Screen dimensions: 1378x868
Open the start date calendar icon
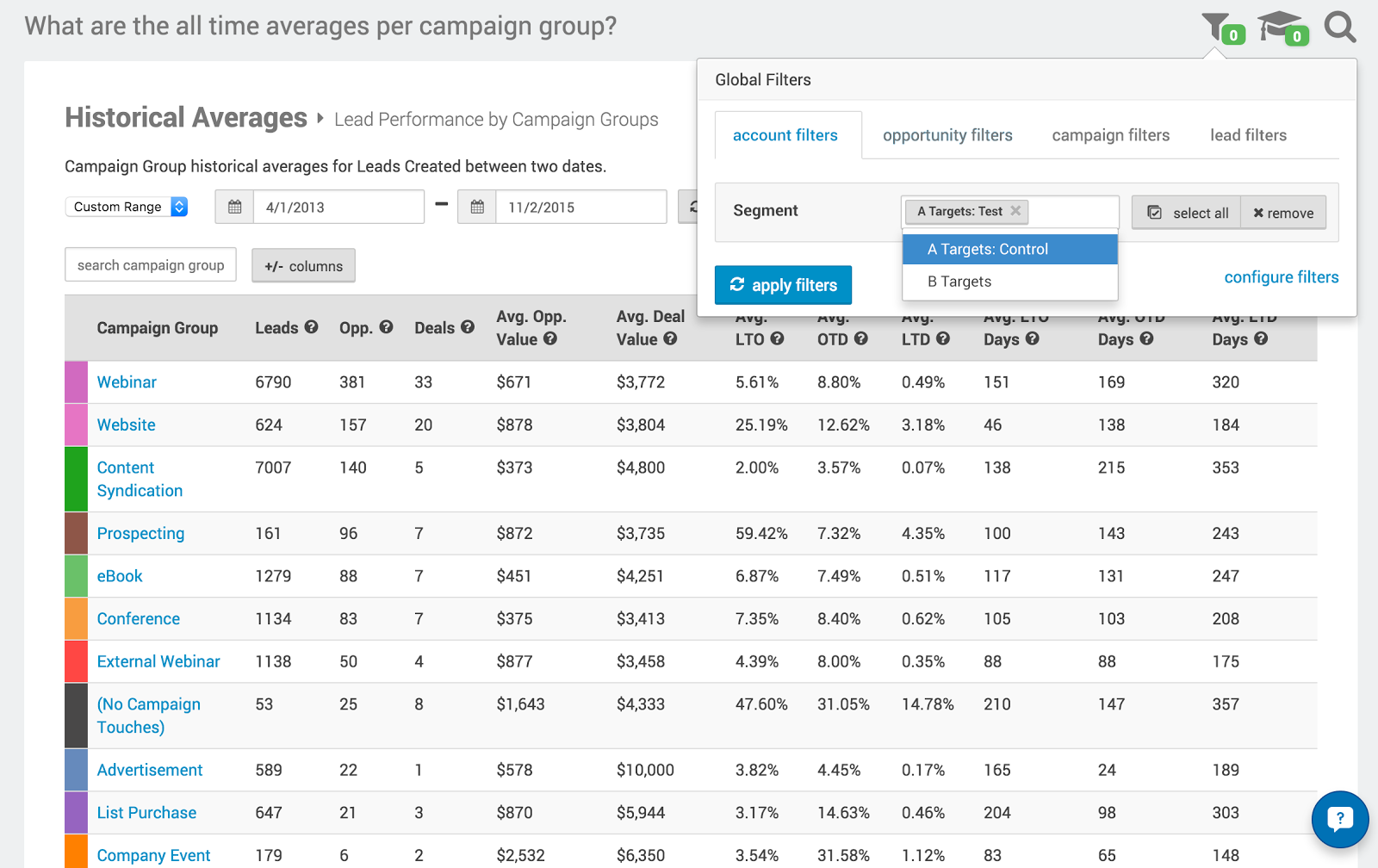pyautogui.click(x=234, y=207)
